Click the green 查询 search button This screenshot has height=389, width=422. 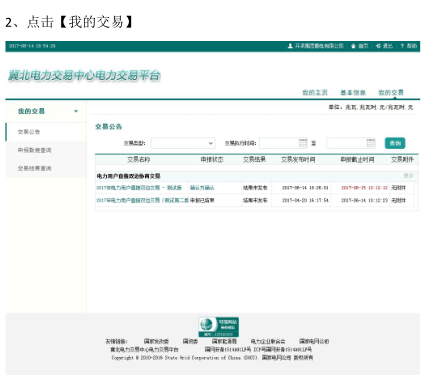click(395, 143)
